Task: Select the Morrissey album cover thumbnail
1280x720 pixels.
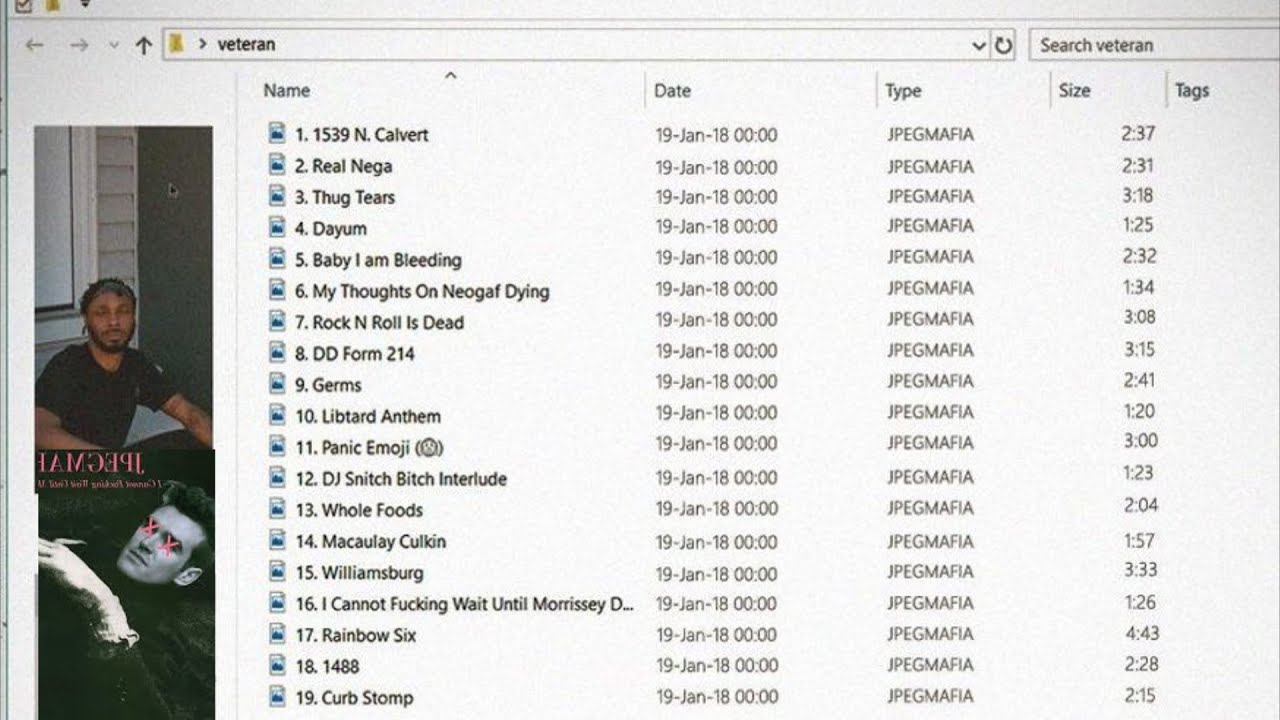Action: [126, 585]
